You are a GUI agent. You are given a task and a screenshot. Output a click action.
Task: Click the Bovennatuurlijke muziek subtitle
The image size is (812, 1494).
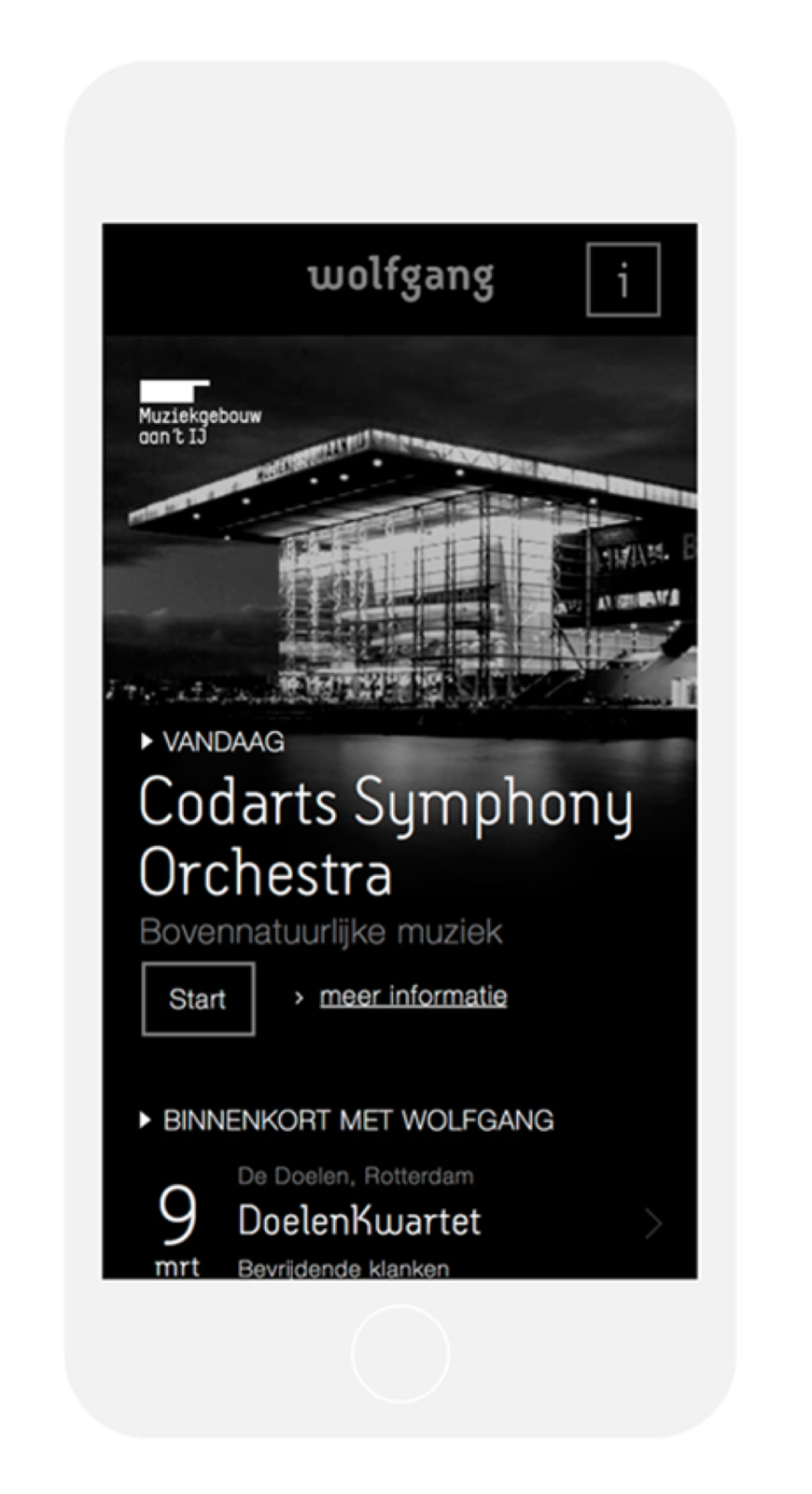[320, 932]
